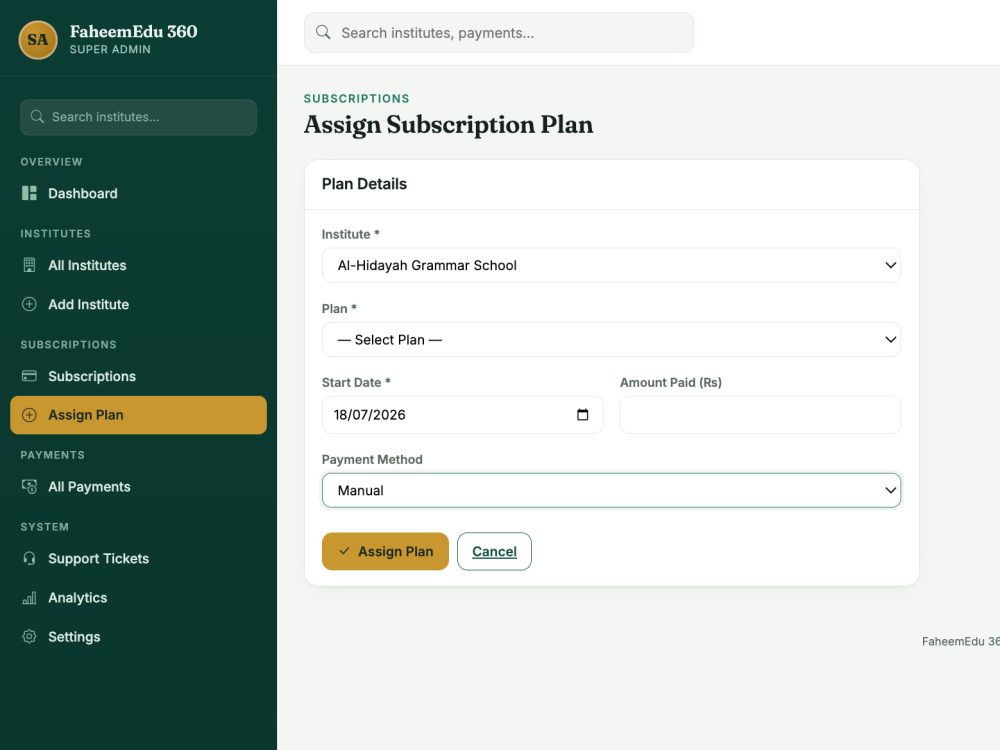Click the Settings gear icon

[29, 636]
